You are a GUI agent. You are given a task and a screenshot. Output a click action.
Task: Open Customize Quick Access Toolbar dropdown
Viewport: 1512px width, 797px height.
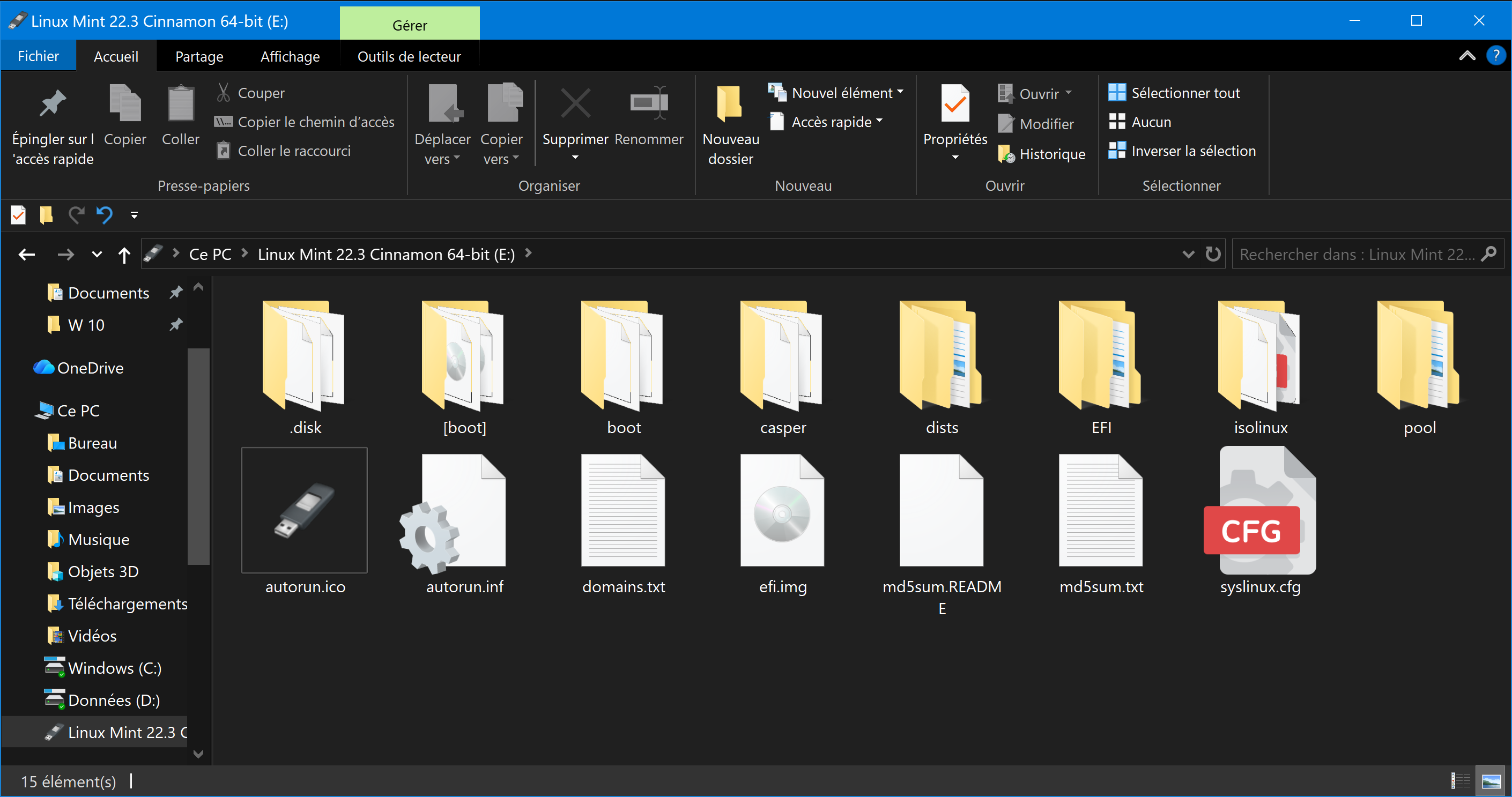(135, 215)
